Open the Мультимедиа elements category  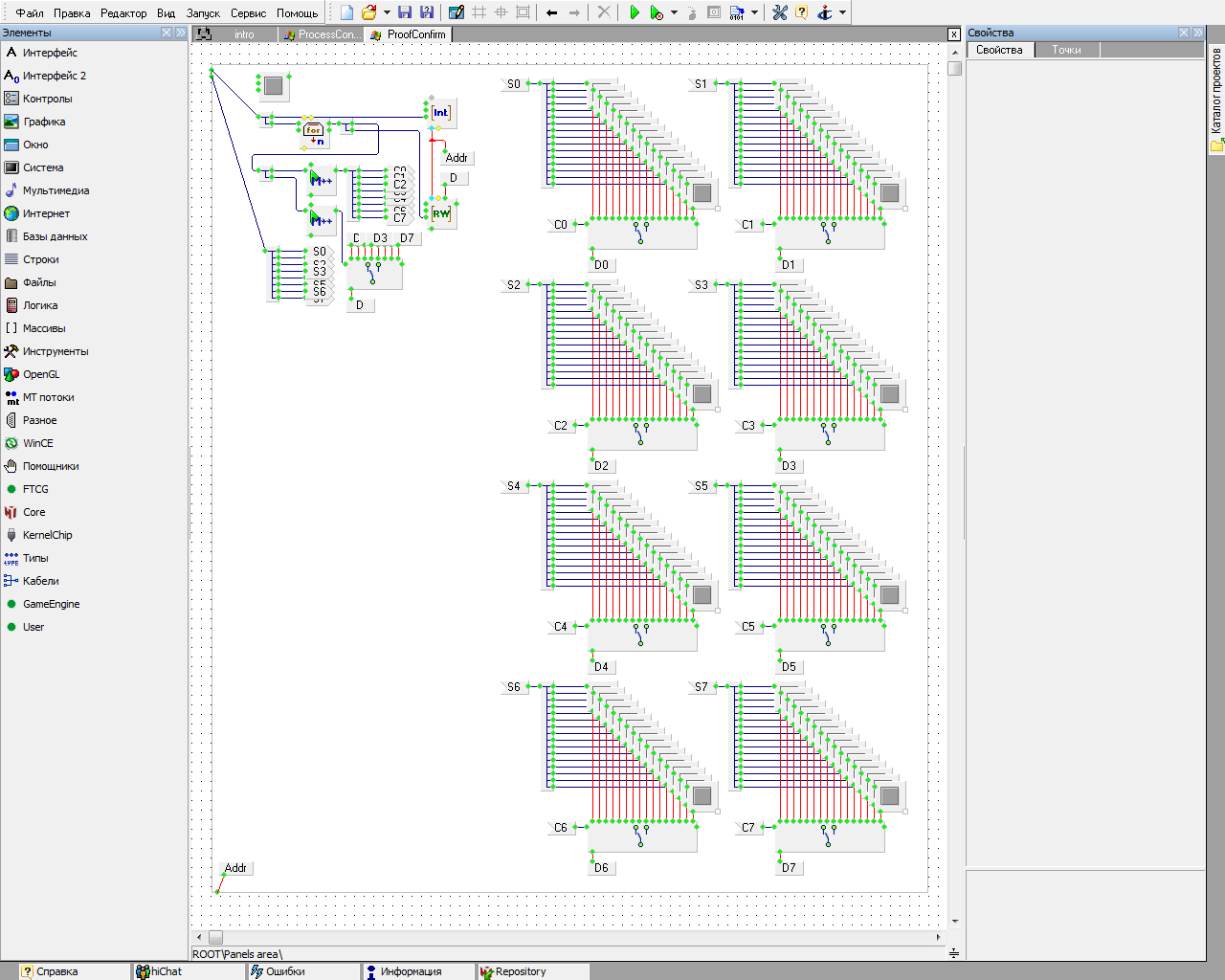pos(56,190)
